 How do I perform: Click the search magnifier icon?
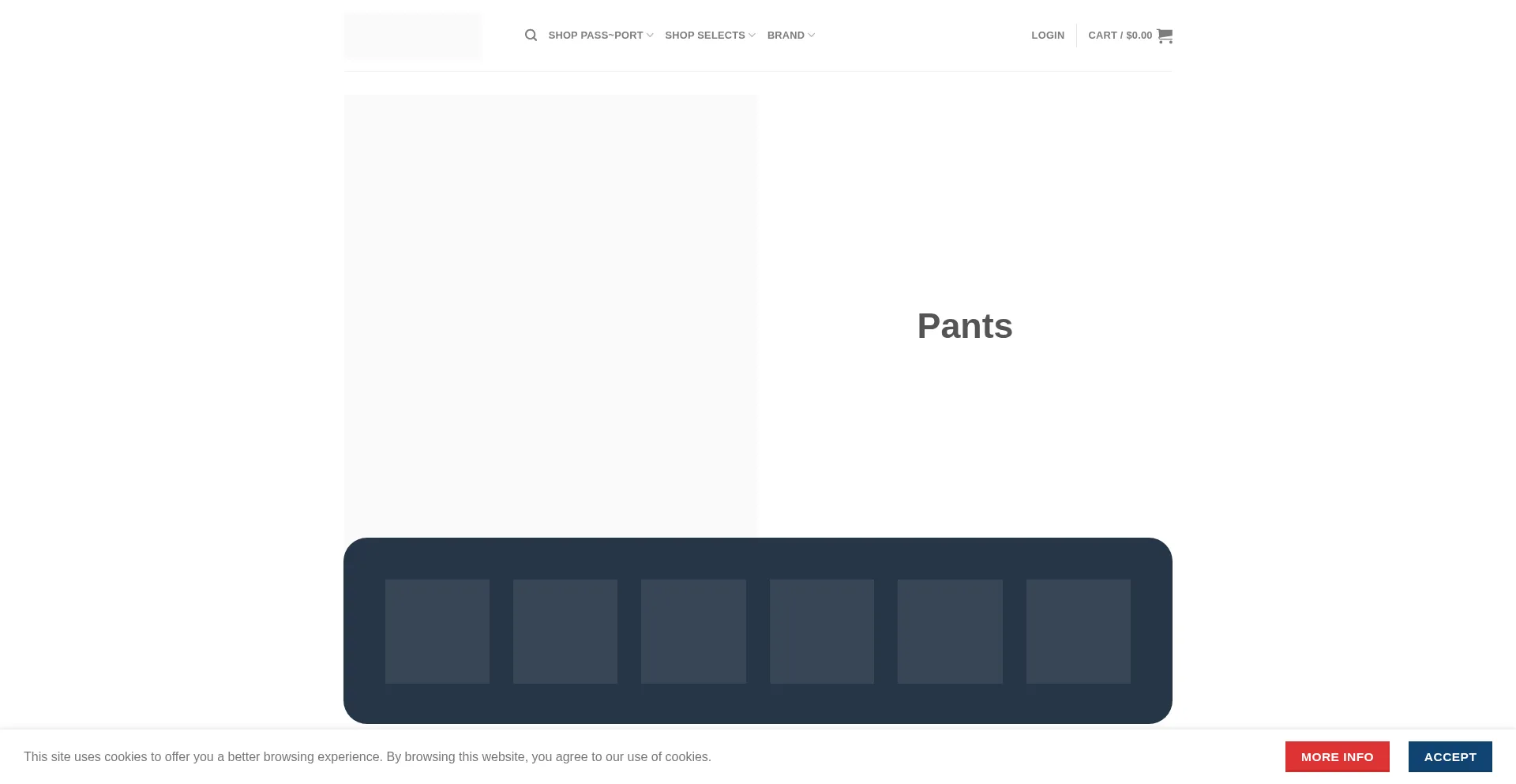(x=531, y=36)
